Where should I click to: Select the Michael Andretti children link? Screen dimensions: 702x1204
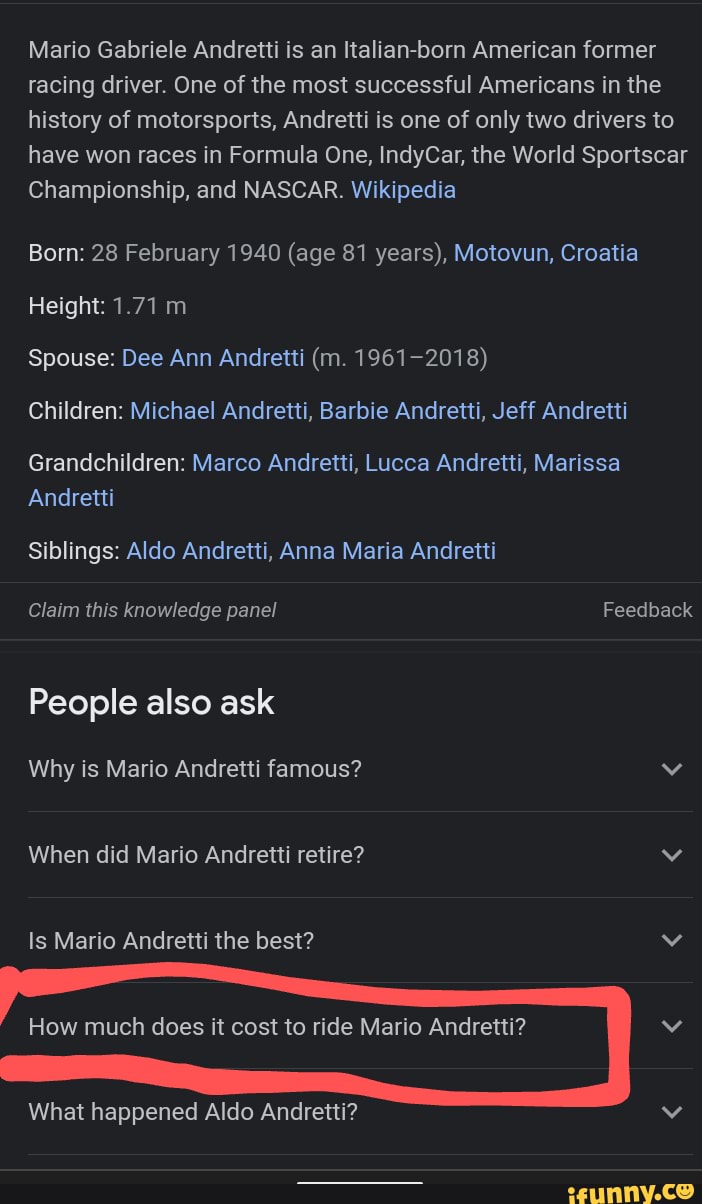click(218, 410)
